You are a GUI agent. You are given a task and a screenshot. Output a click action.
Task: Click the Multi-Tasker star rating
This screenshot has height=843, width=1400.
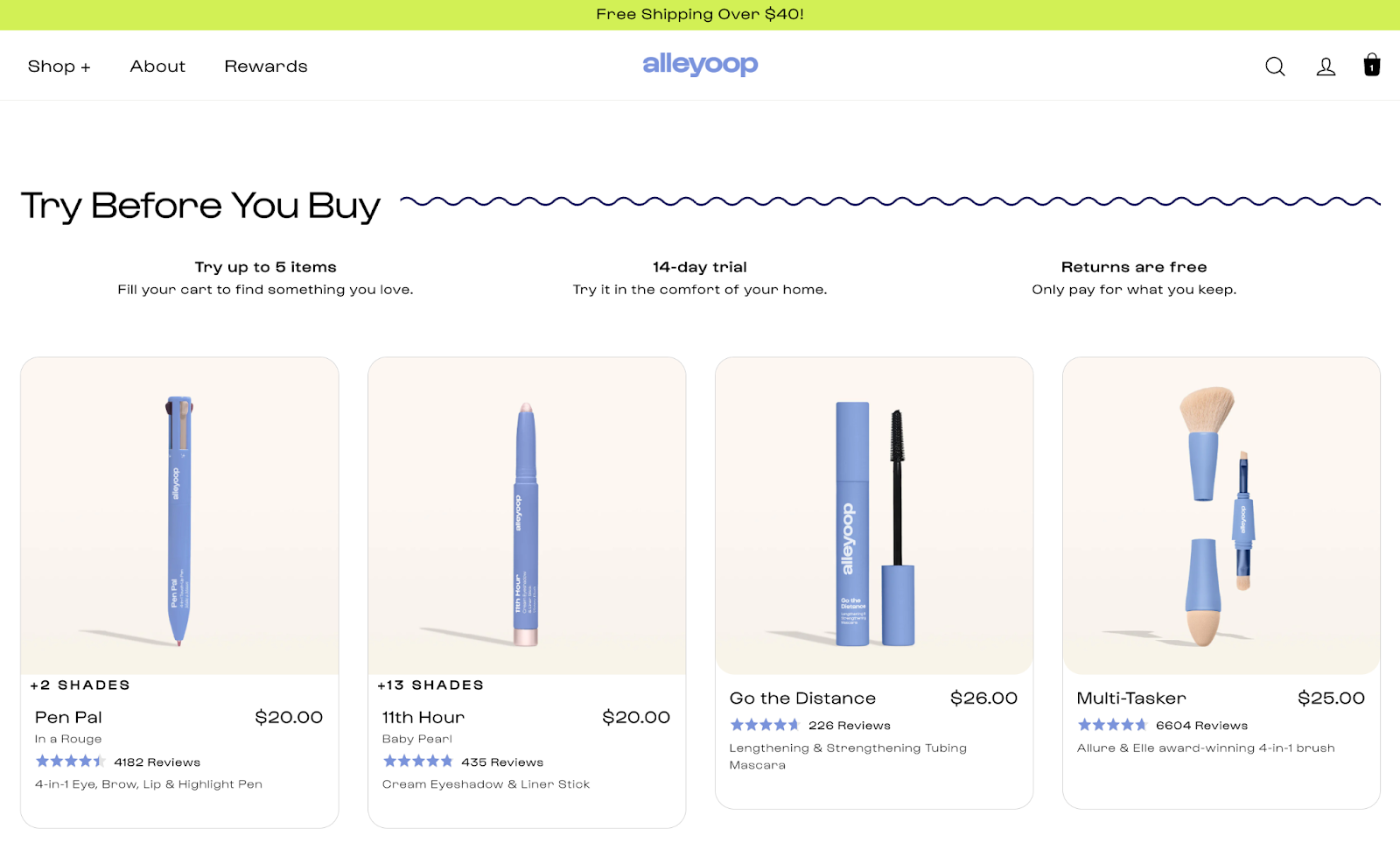(x=1112, y=725)
